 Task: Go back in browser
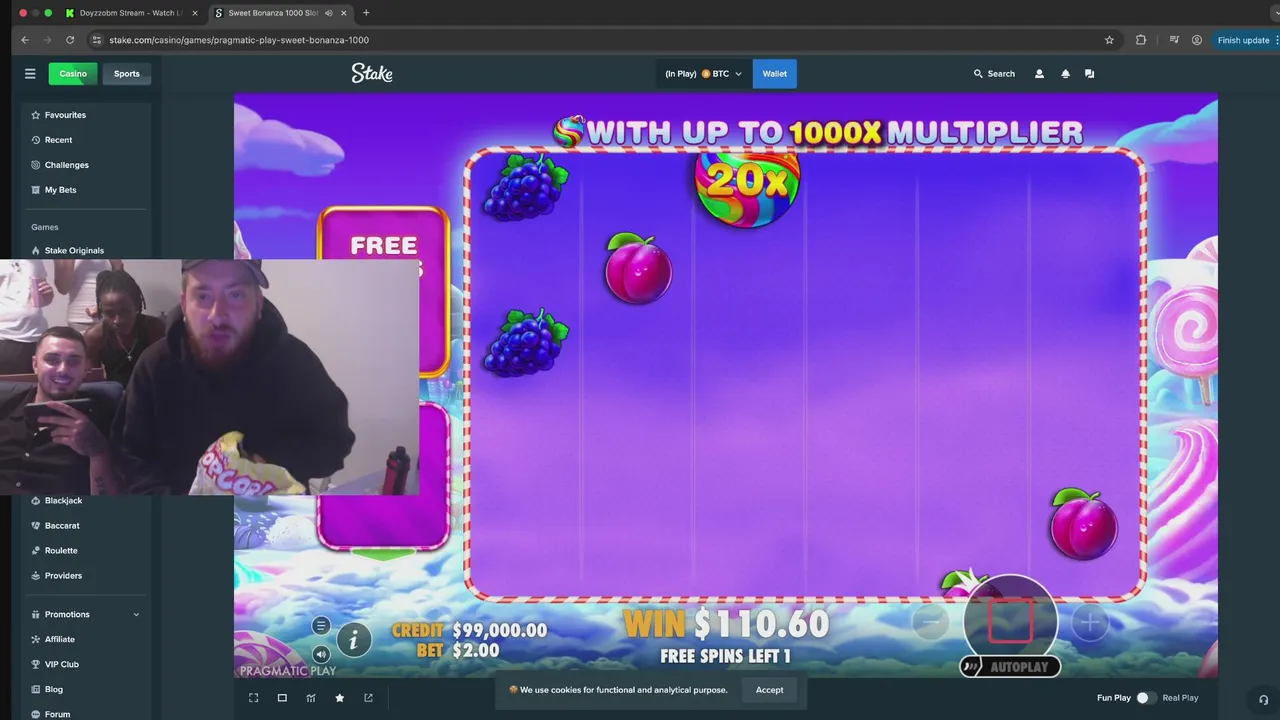(x=25, y=40)
